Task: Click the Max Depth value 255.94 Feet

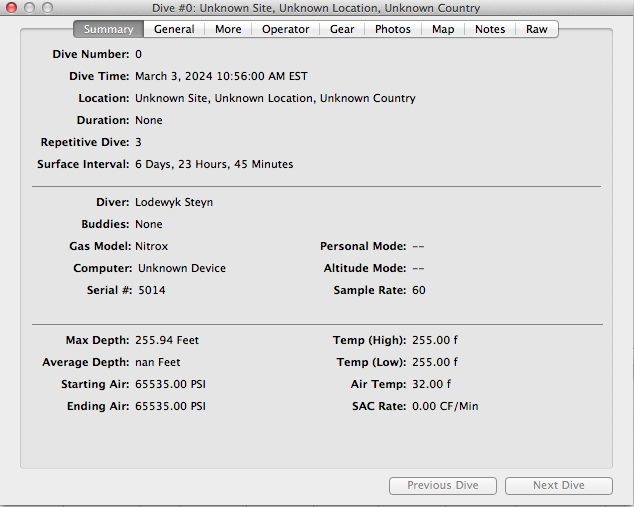Action: click(167, 341)
